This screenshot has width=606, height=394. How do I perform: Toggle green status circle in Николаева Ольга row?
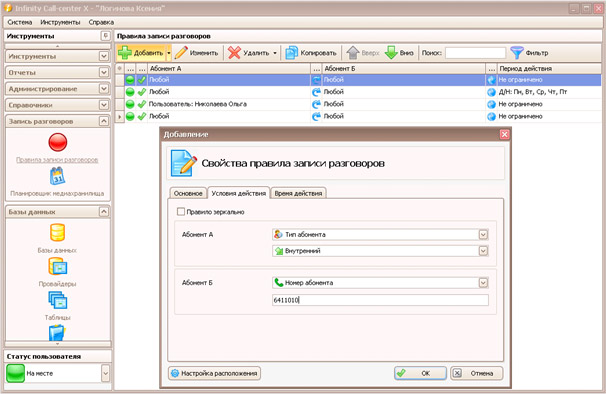[x=130, y=104]
